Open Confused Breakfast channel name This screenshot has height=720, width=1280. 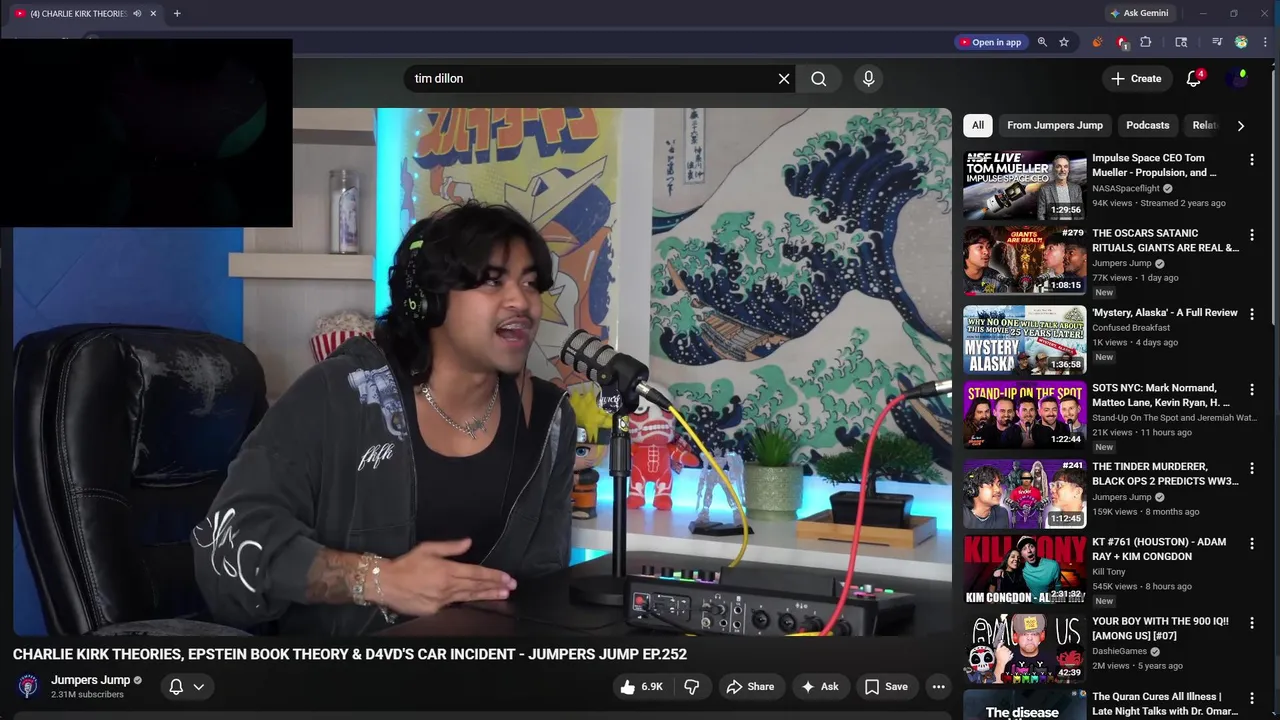click(1131, 328)
